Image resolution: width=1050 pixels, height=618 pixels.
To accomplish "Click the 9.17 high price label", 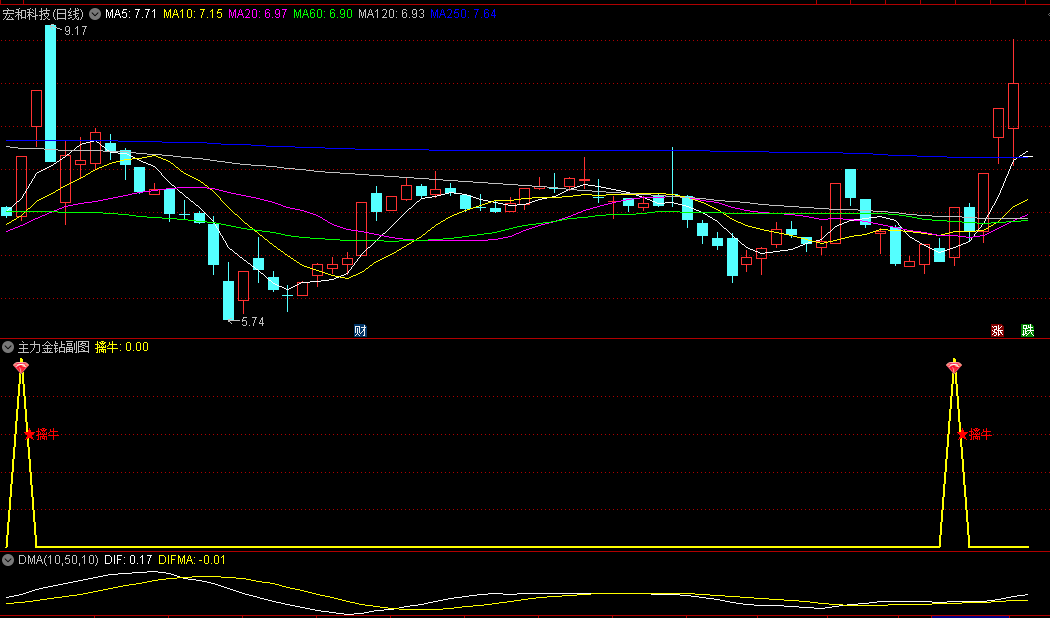I will click(x=76, y=31).
